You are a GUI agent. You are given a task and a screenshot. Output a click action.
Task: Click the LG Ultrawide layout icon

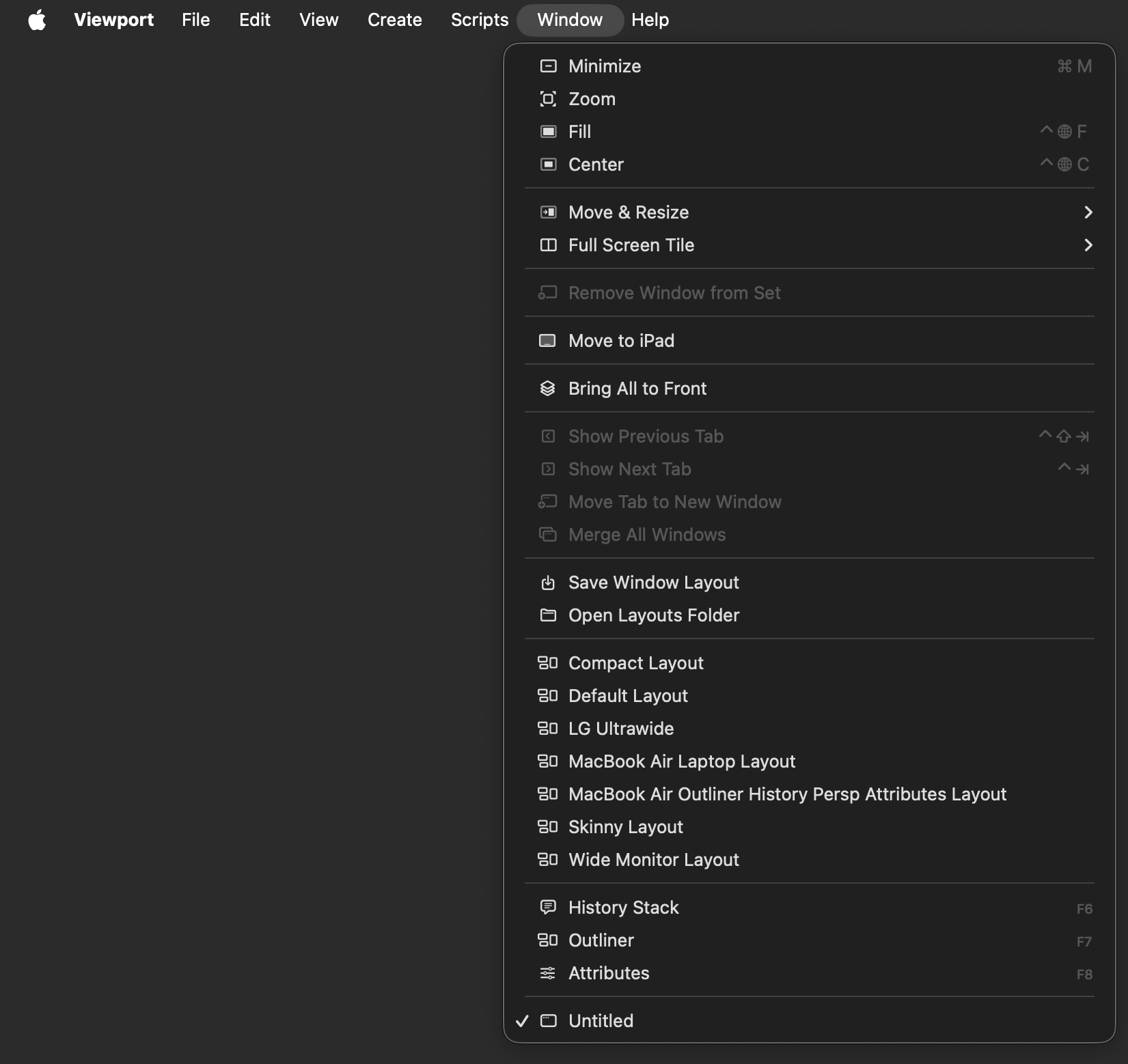(x=548, y=729)
